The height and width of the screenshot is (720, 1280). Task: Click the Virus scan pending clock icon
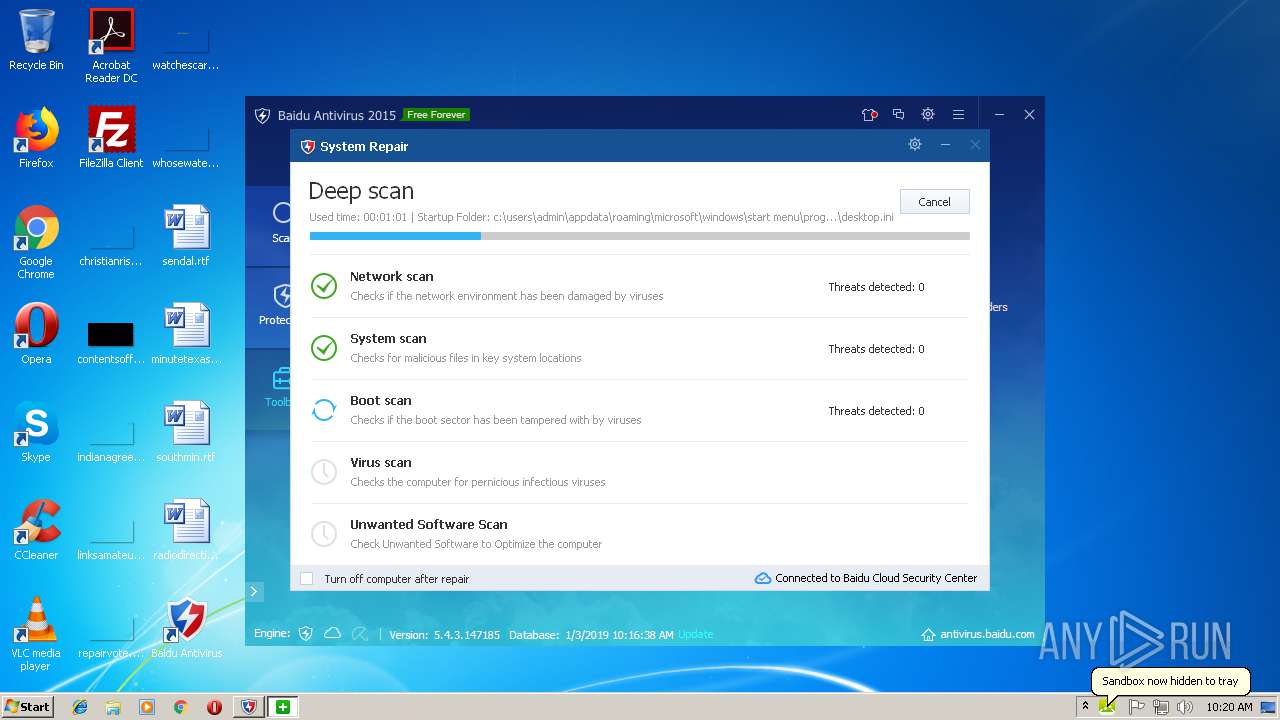click(324, 472)
